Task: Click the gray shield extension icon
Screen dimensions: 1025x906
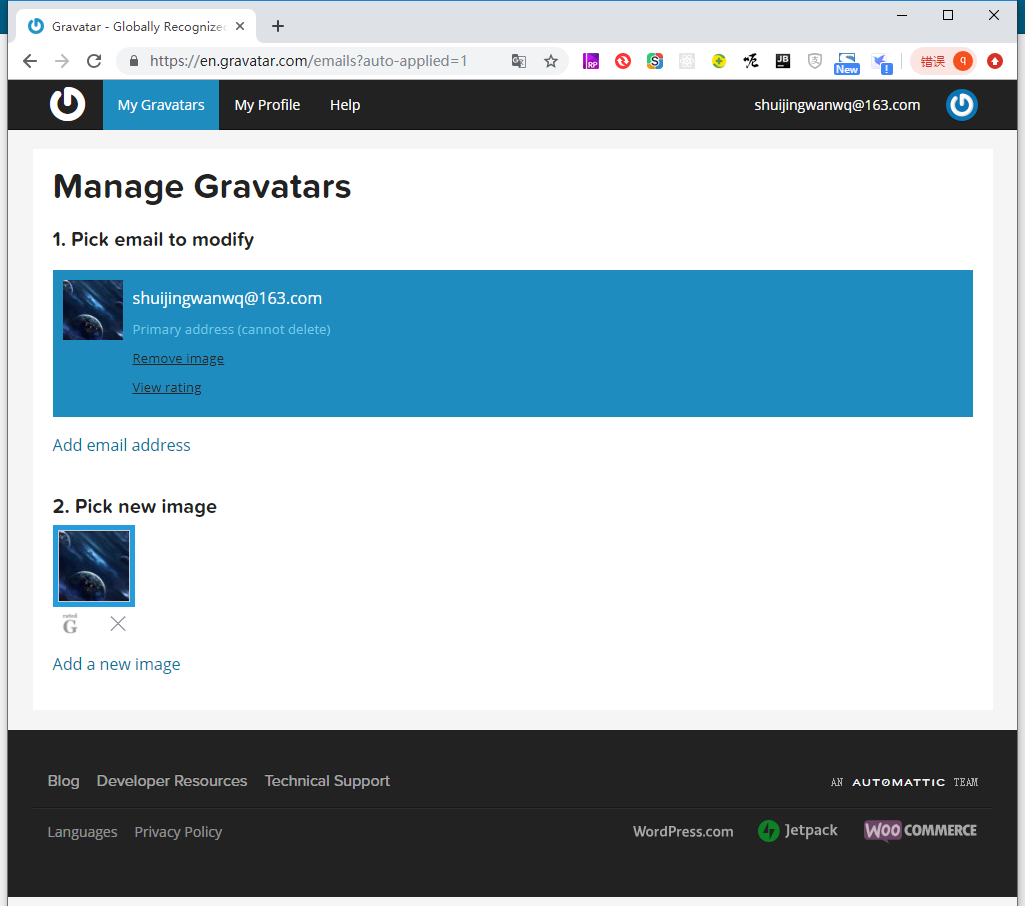Action: [x=815, y=61]
